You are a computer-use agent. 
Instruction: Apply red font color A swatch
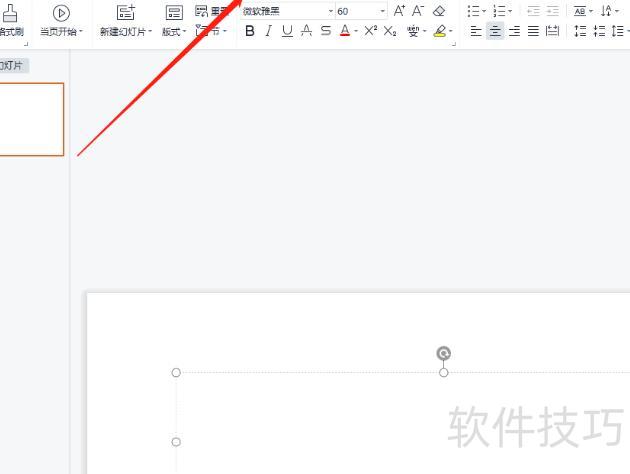coord(345,31)
